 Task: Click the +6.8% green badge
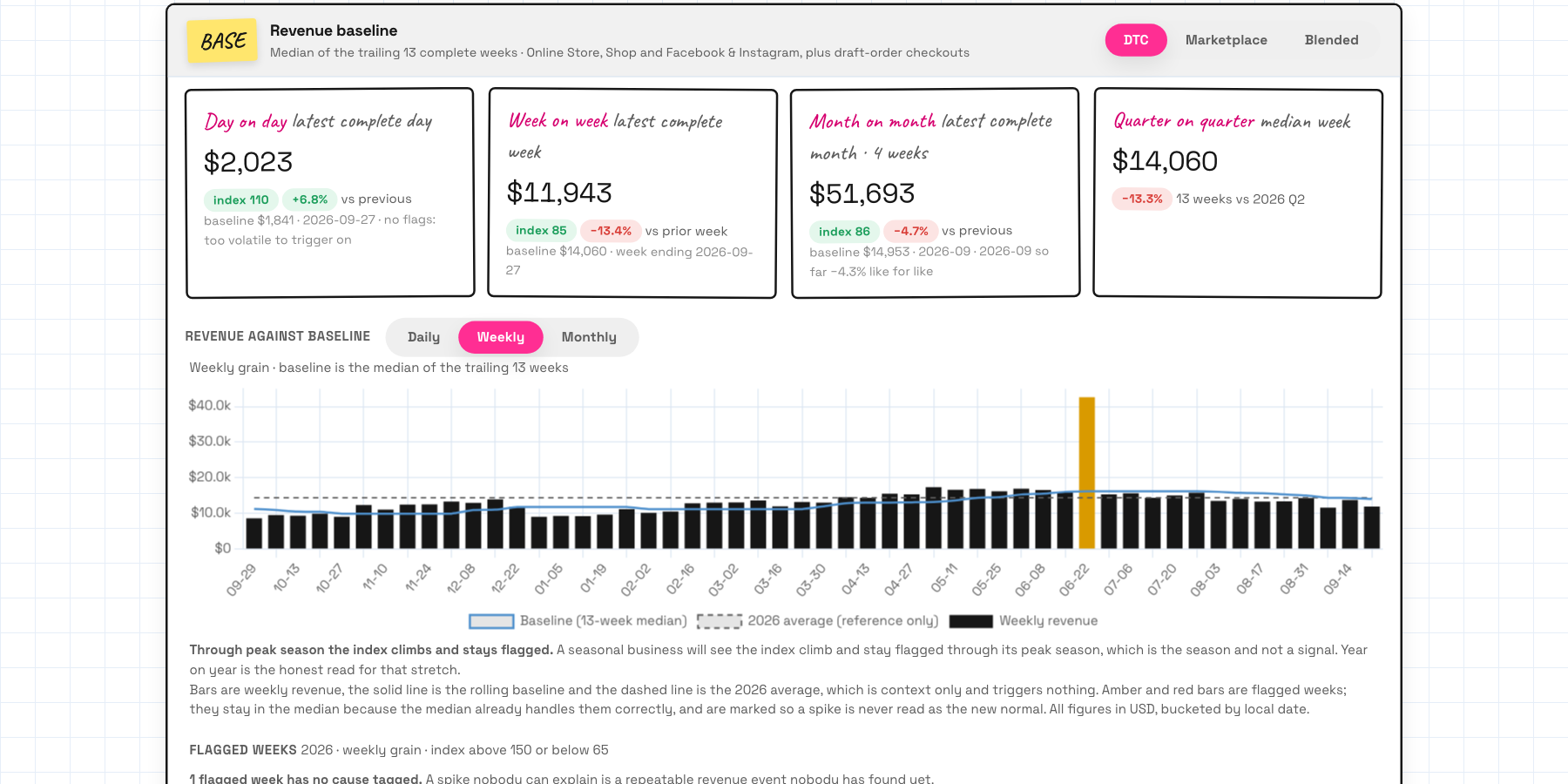(x=309, y=199)
